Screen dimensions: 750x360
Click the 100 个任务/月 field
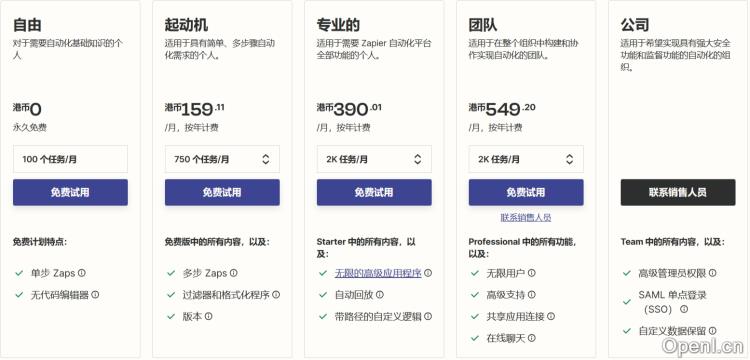70,159
